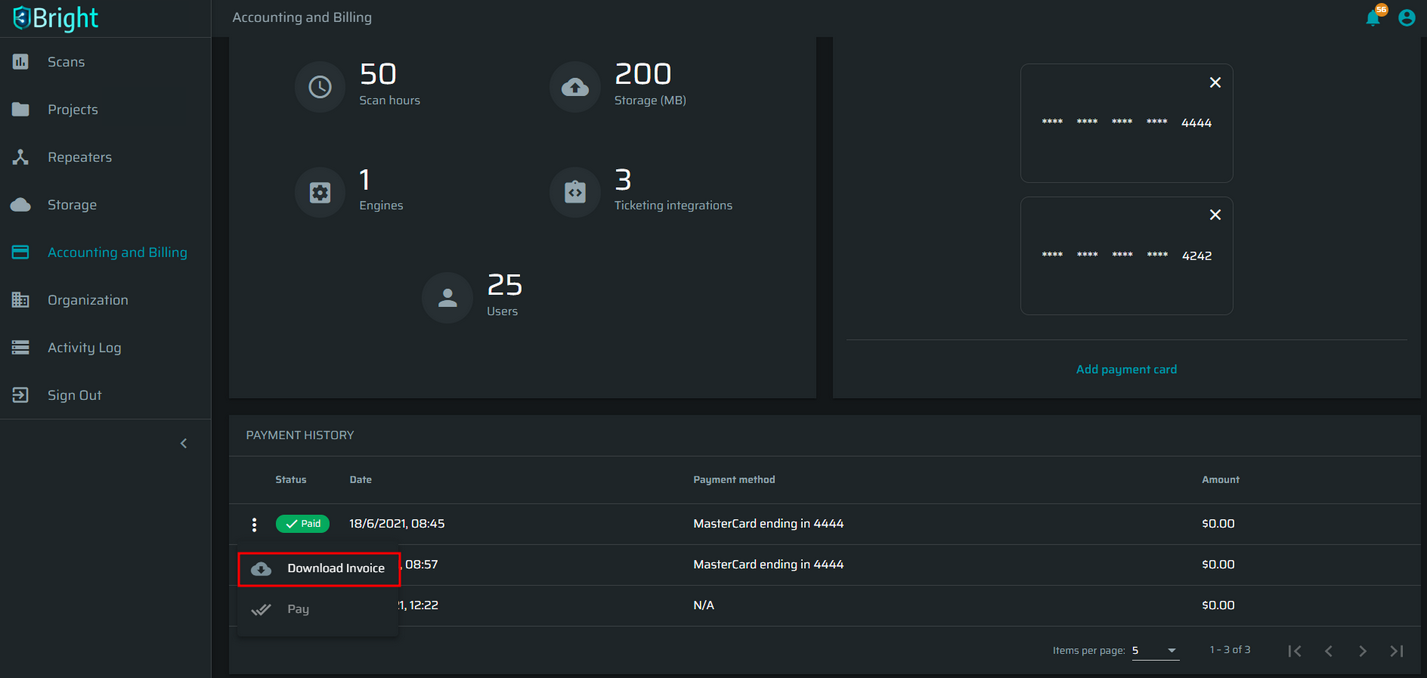Remove the card ending in 4444
The width and height of the screenshot is (1427, 678).
tap(1215, 83)
